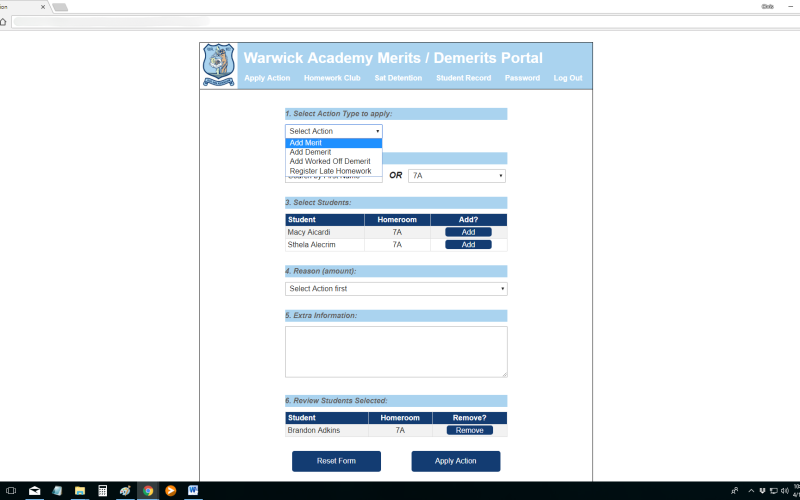Pick Register Late Homework option
The height and width of the screenshot is (500, 800).
[x=334, y=171]
